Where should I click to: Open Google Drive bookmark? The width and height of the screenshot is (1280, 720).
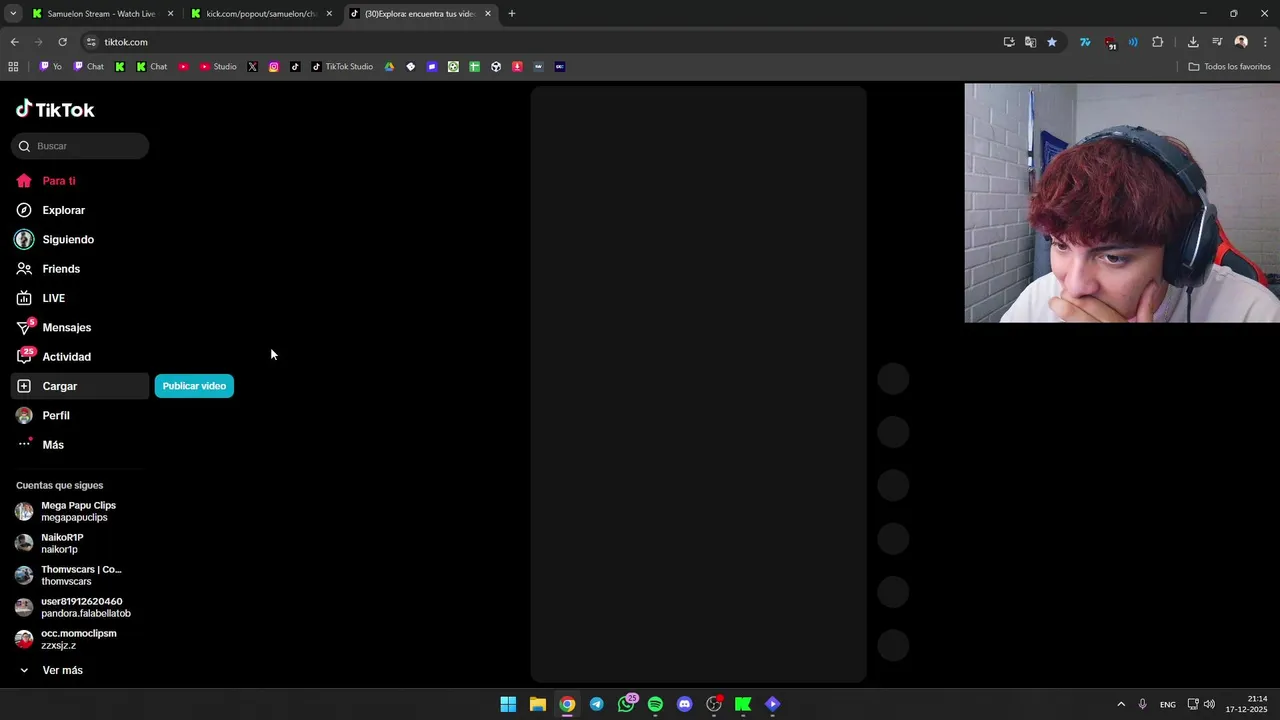pos(389,67)
